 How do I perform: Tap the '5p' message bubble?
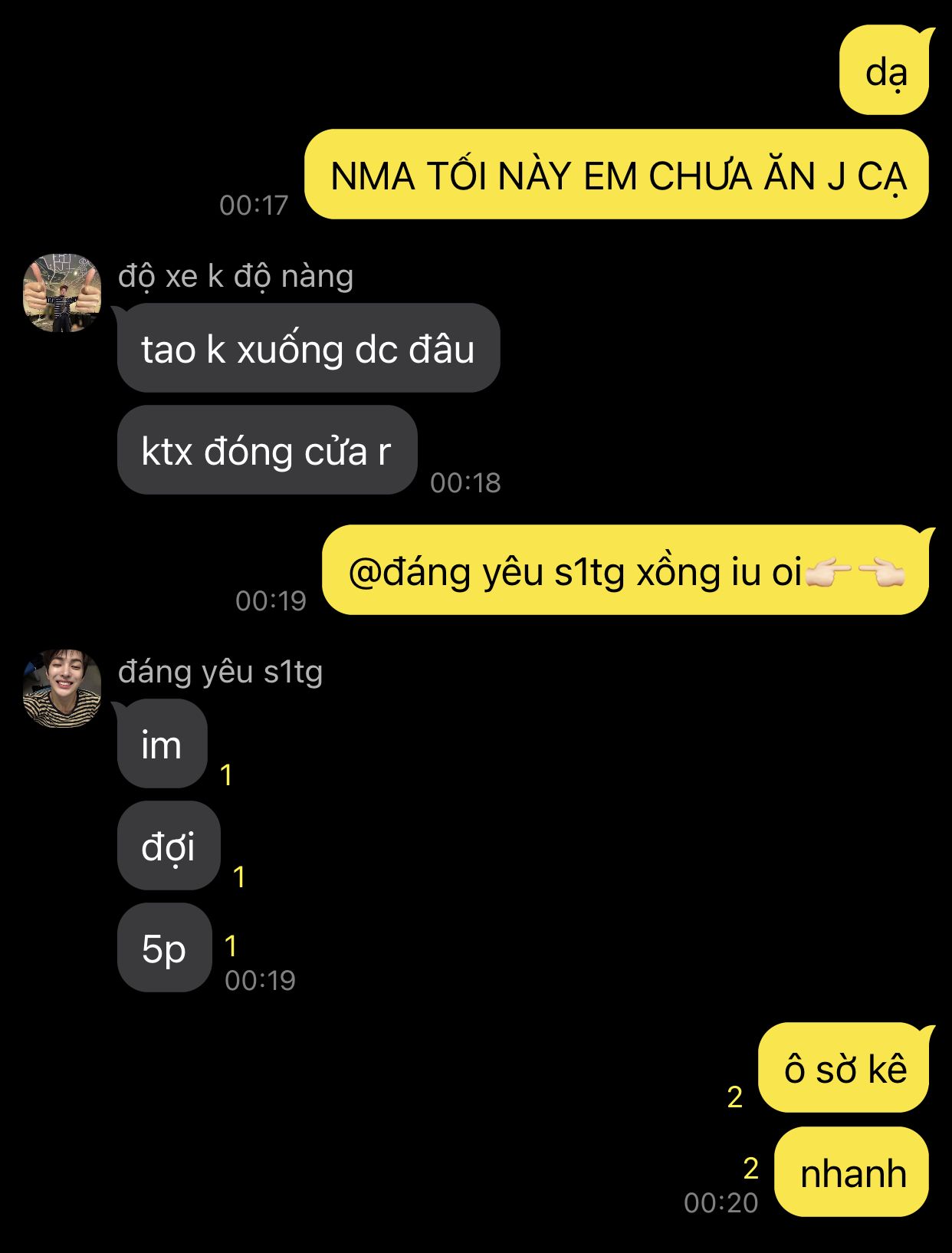[164, 948]
